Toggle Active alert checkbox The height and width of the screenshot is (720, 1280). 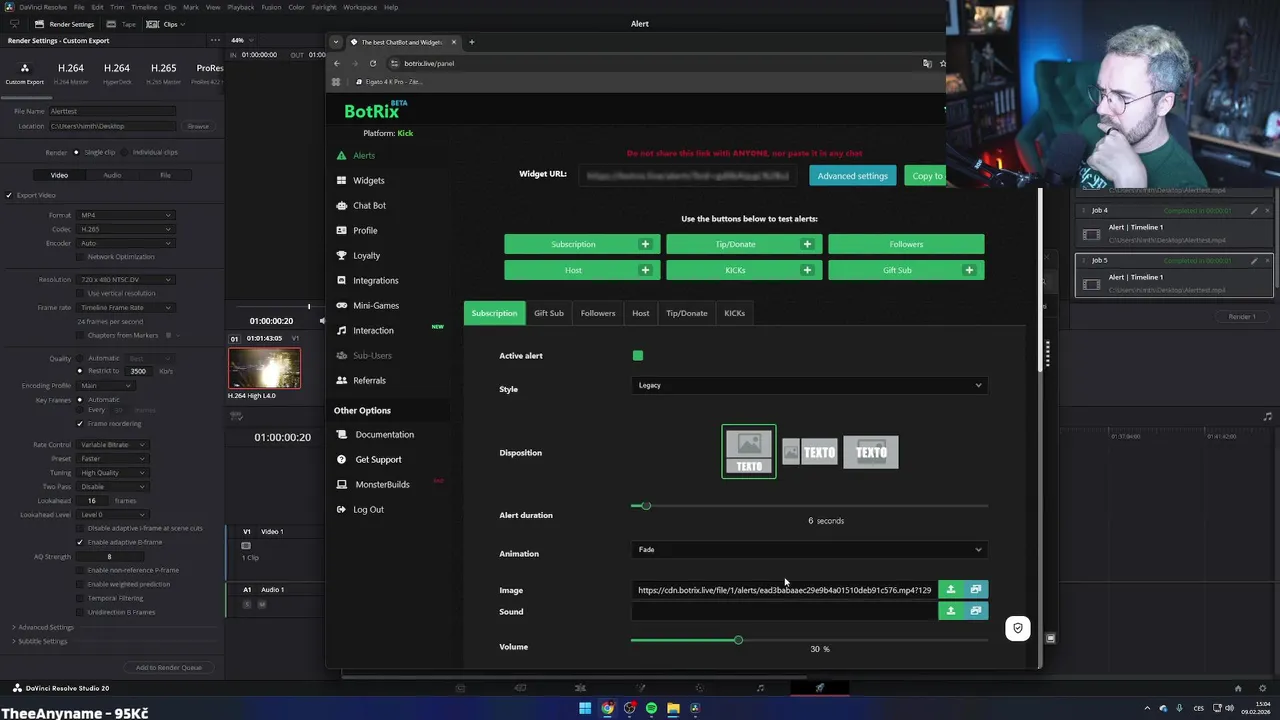pos(638,356)
